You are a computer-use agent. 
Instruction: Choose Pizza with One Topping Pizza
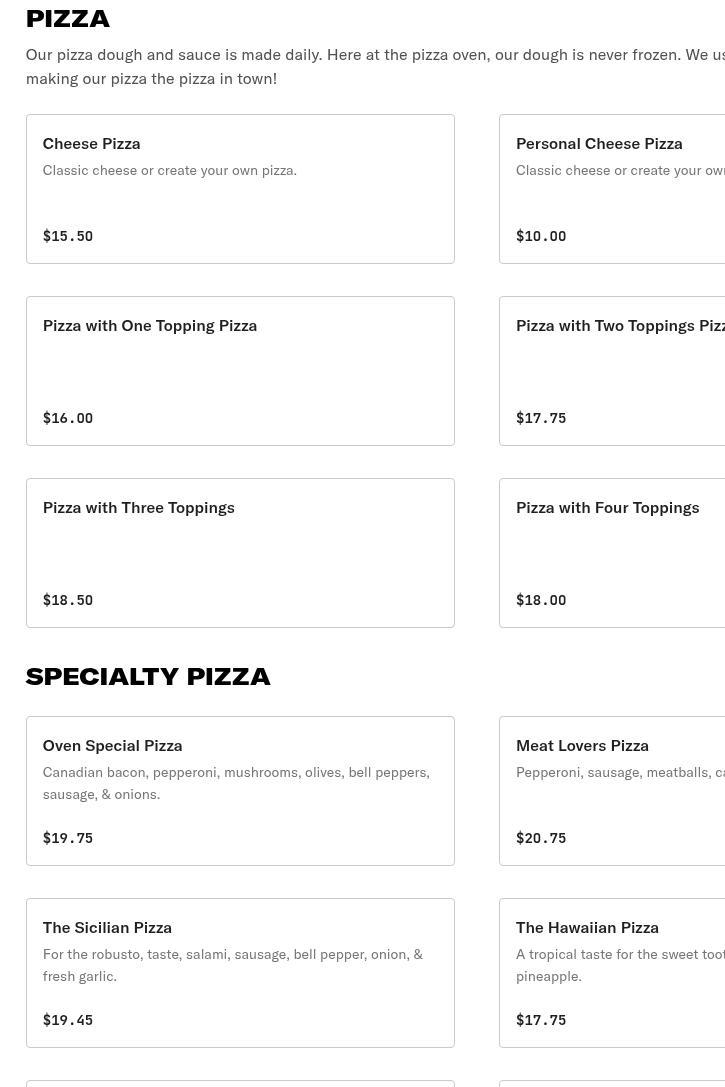[x=149, y=325]
